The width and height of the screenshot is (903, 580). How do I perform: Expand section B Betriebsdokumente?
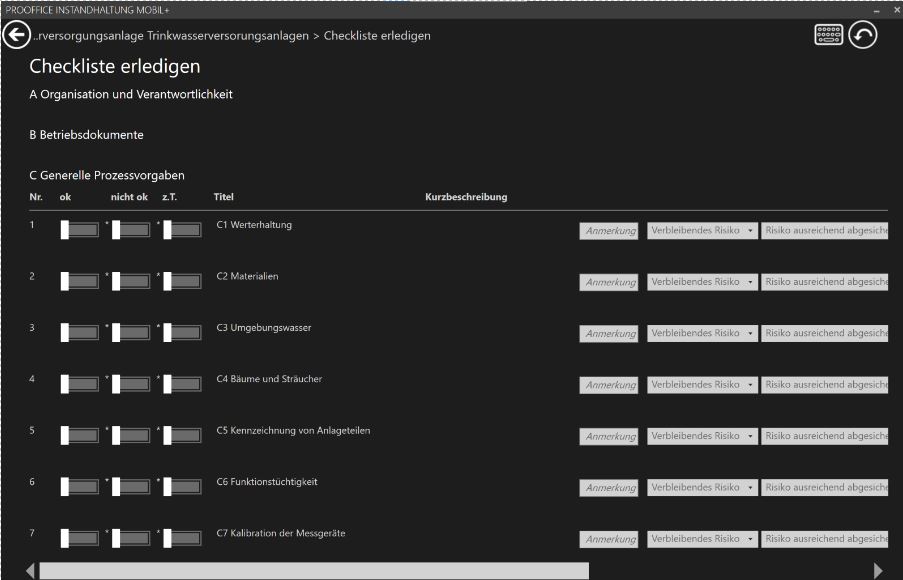click(x=87, y=134)
